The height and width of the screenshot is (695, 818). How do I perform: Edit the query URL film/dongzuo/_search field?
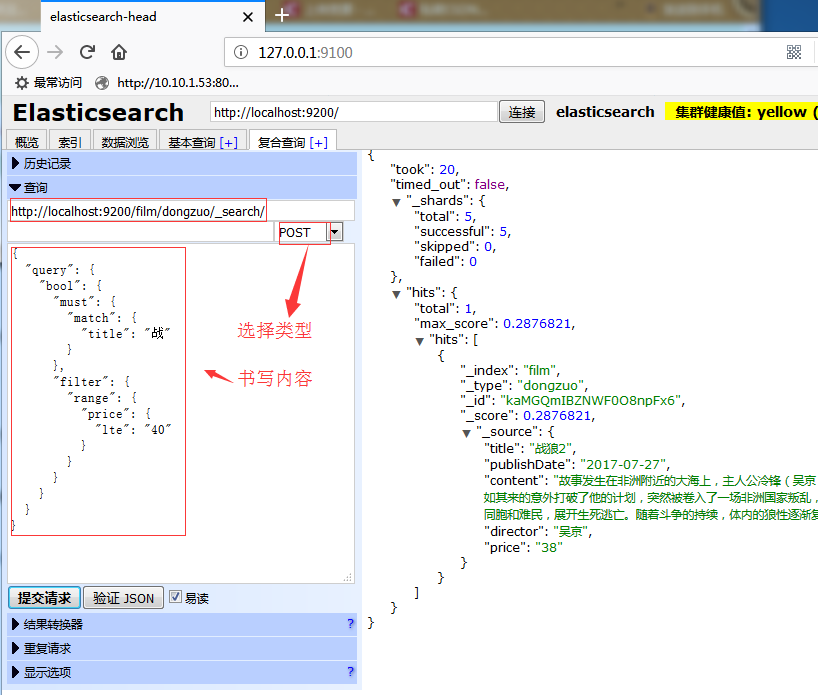tap(182, 211)
